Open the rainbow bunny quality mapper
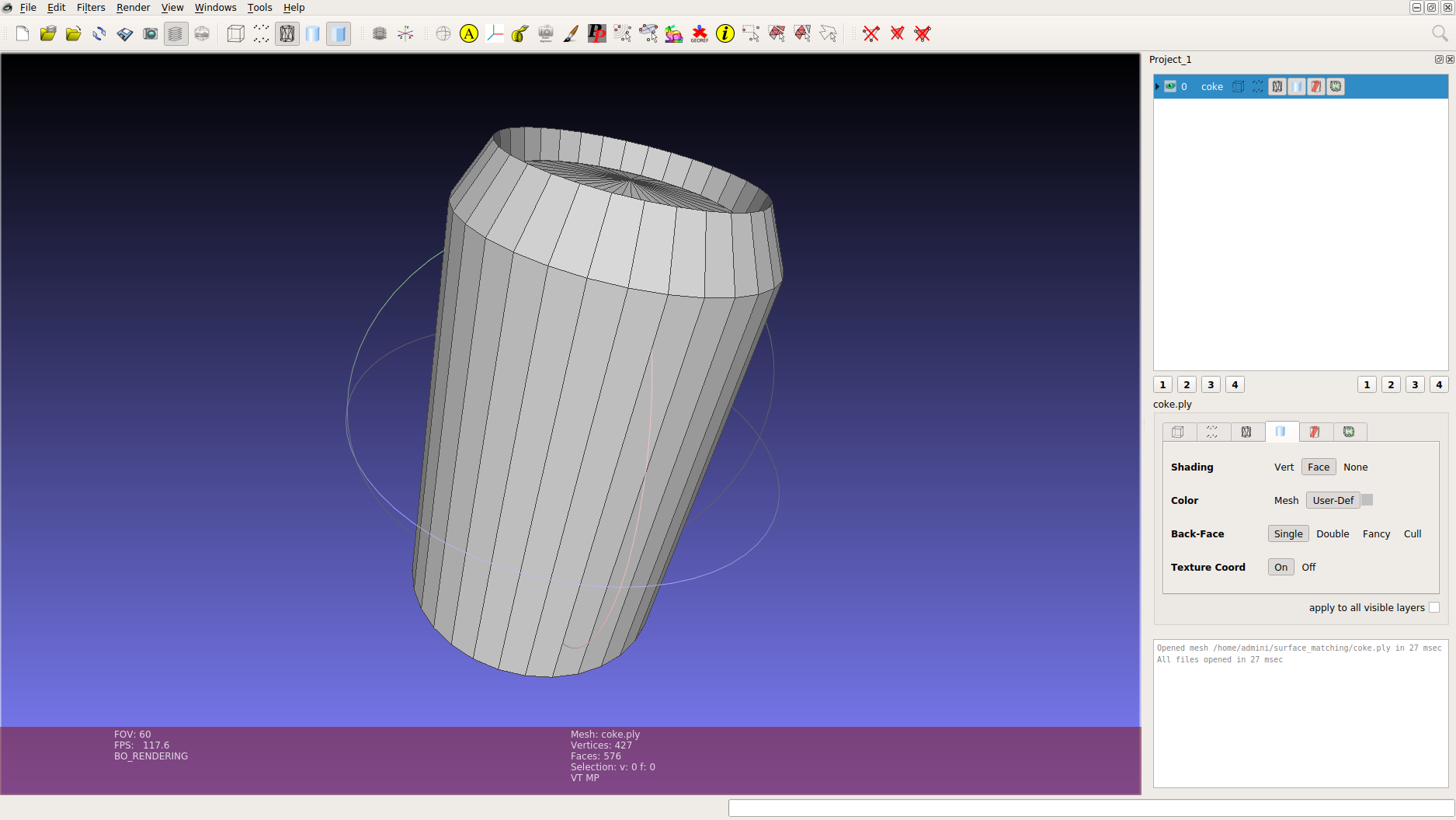 (674, 33)
